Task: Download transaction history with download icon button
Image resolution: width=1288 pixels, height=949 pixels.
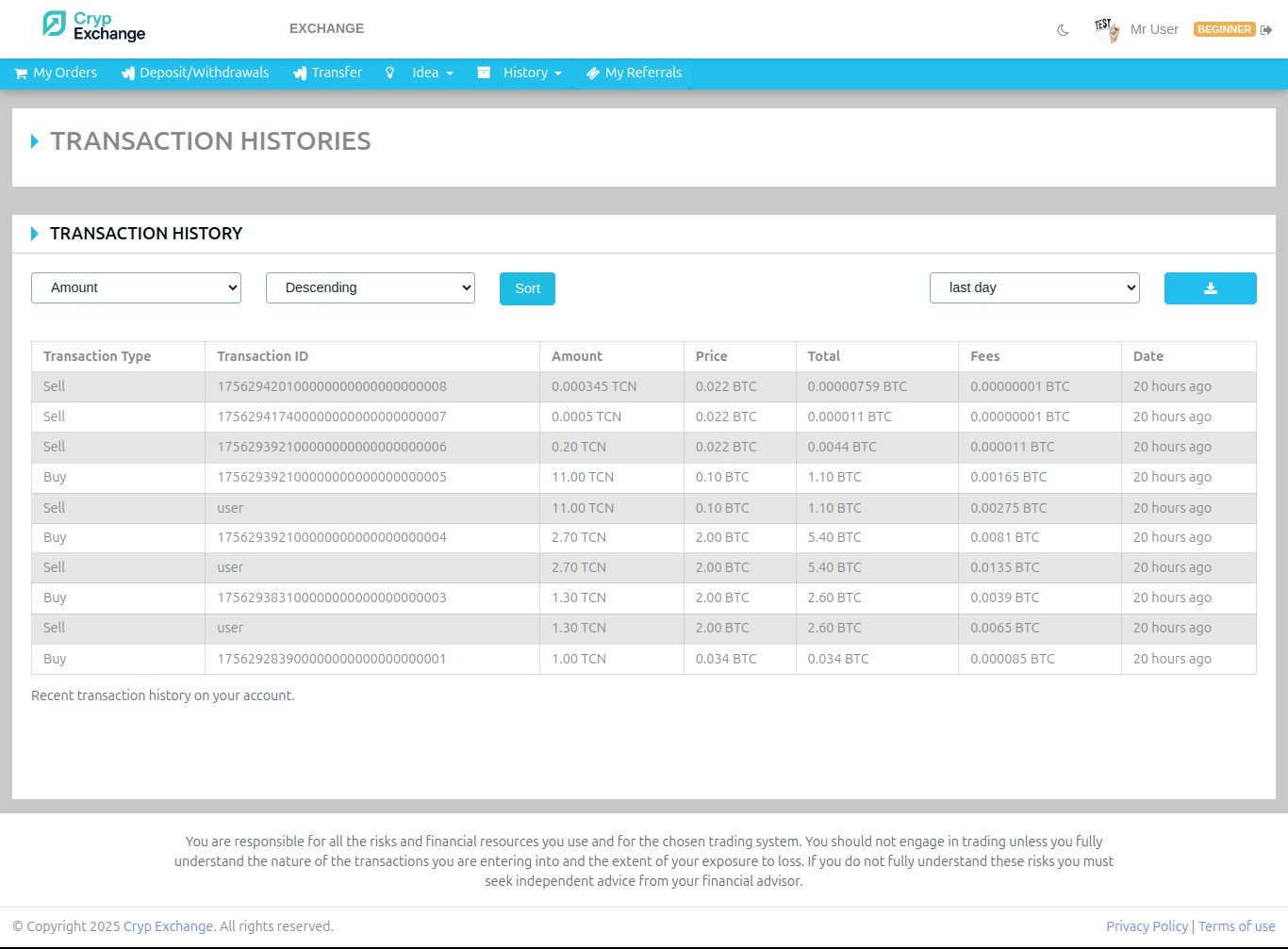Action: [1210, 288]
